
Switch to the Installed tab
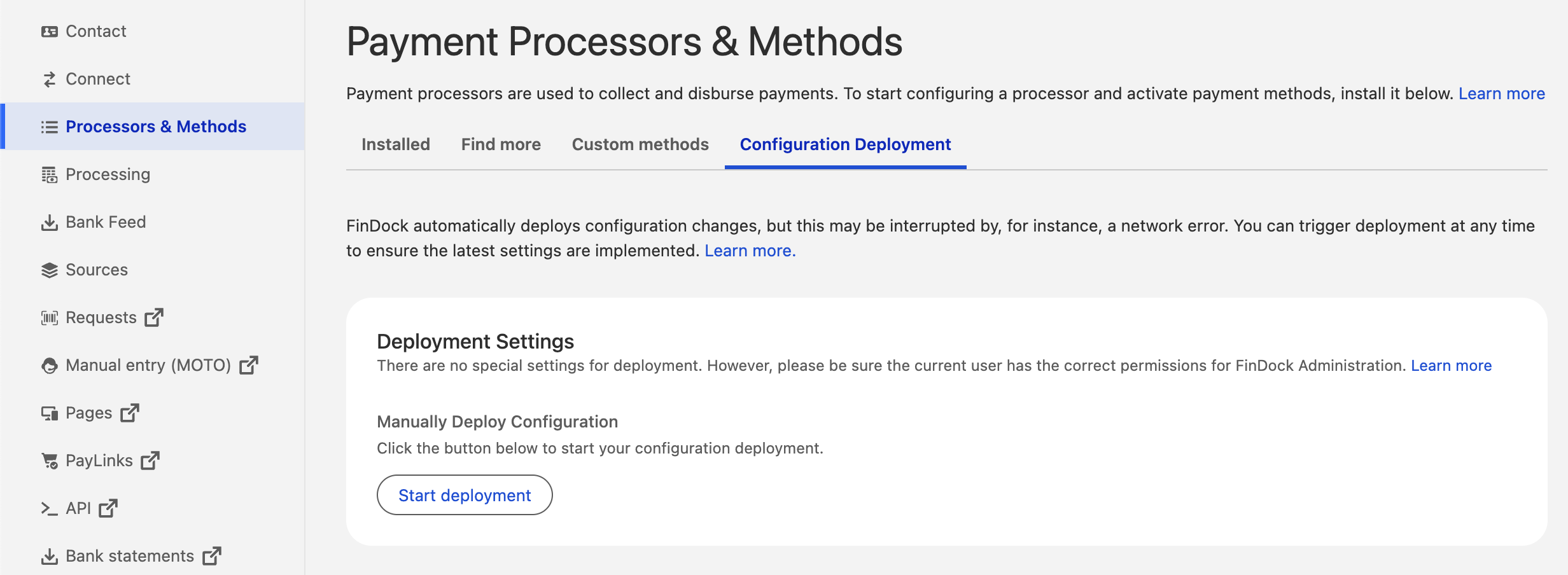[395, 144]
